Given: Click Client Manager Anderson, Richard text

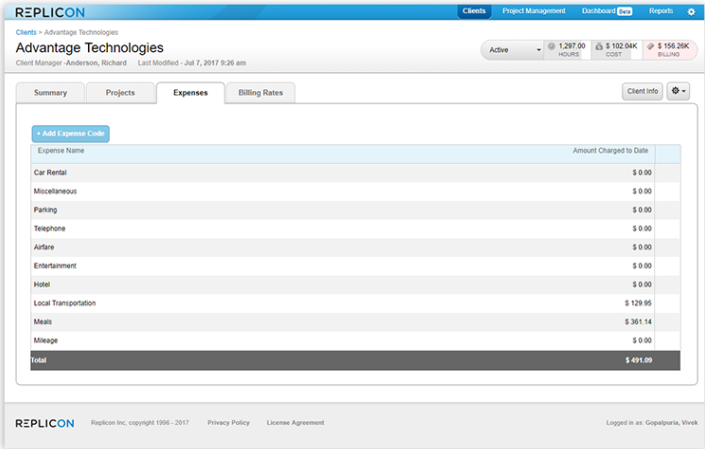Looking at the screenshot, I should tap(71, 63).
